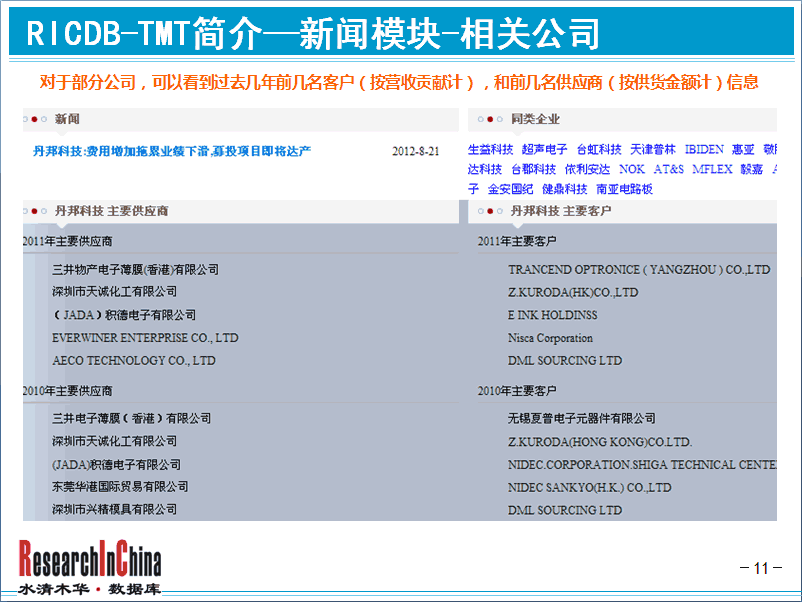Click customer 无锡夏普电子元器件有限公司
The image size is (802, 602).
pos(582,419)
